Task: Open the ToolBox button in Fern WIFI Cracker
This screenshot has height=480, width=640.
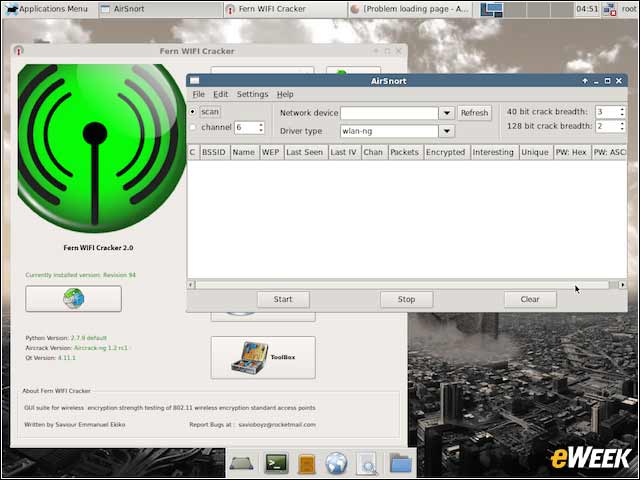Action: [x=263, y=357]
